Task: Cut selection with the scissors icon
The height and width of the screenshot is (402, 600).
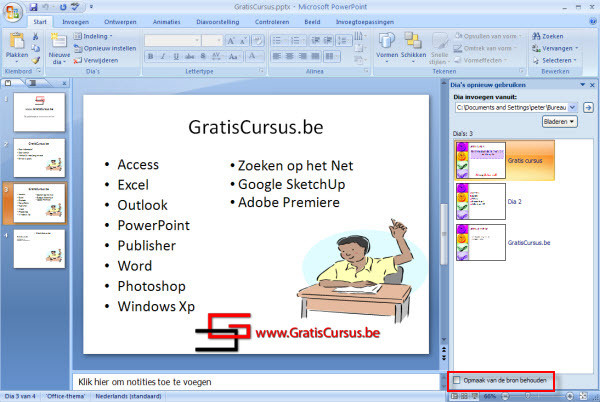Action: click(x=36, y=36)
